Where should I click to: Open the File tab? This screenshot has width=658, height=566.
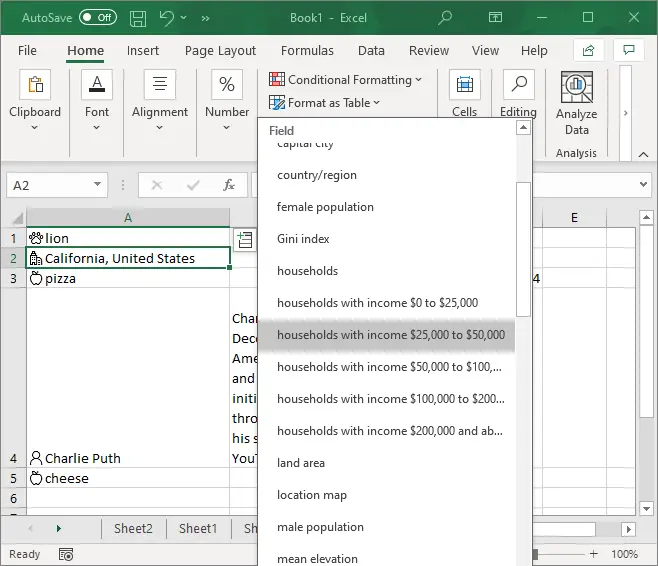pos(27,50)
